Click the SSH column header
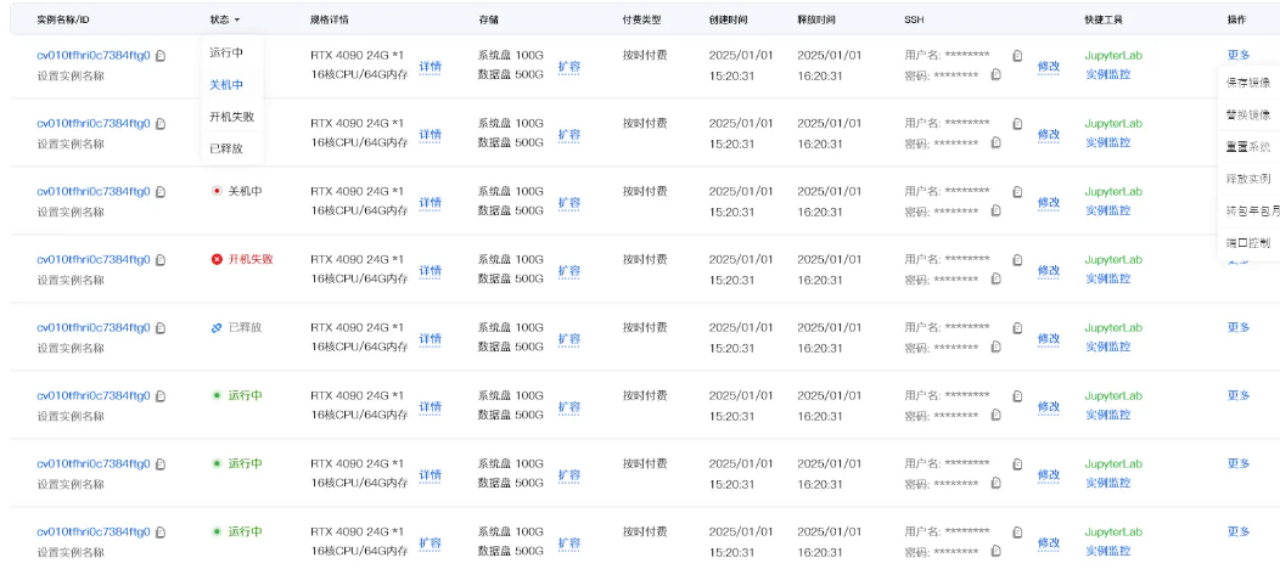The image size is (1280, 569). point(914,20)
